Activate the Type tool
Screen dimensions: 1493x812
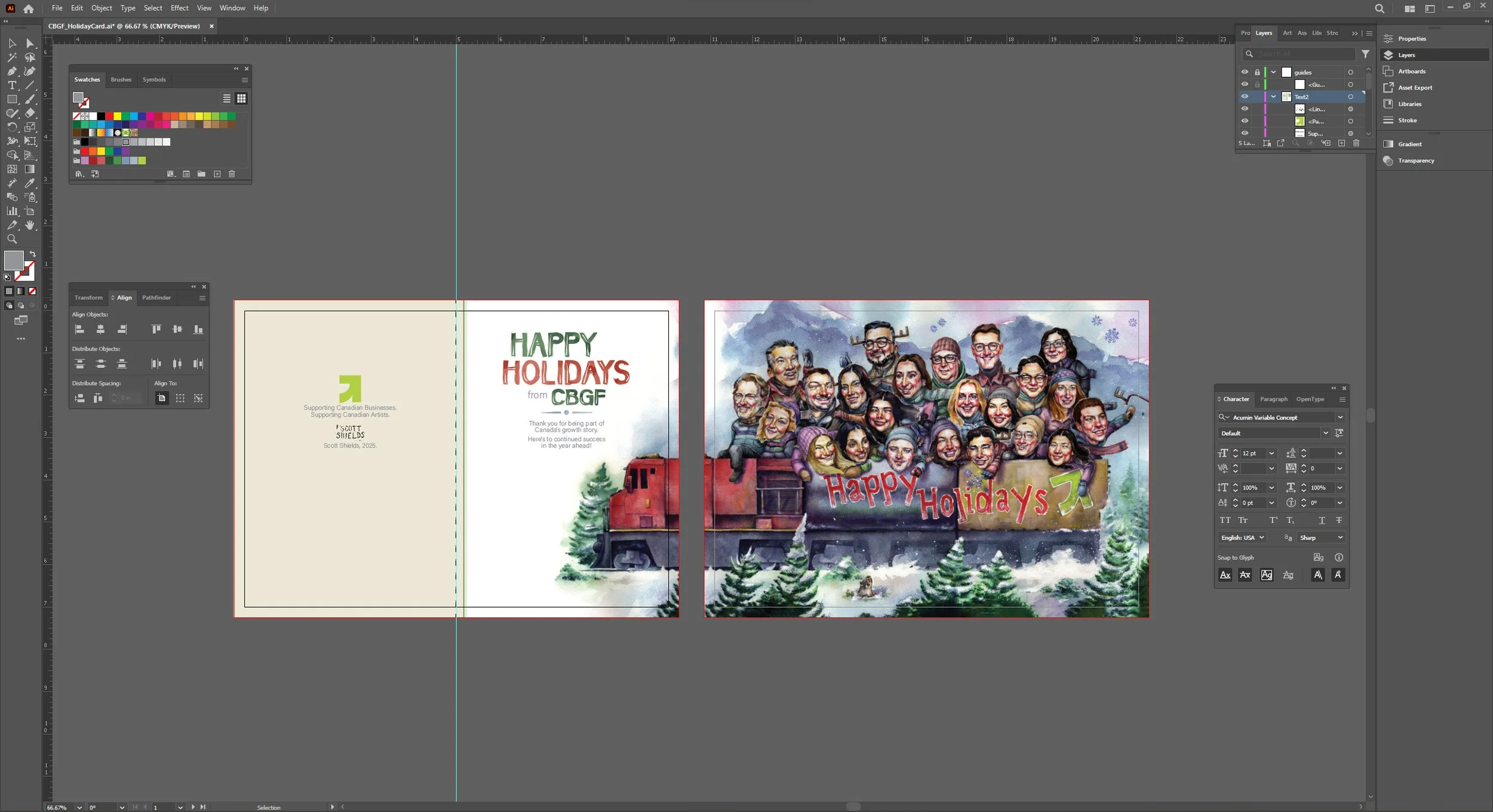point(12,85)
